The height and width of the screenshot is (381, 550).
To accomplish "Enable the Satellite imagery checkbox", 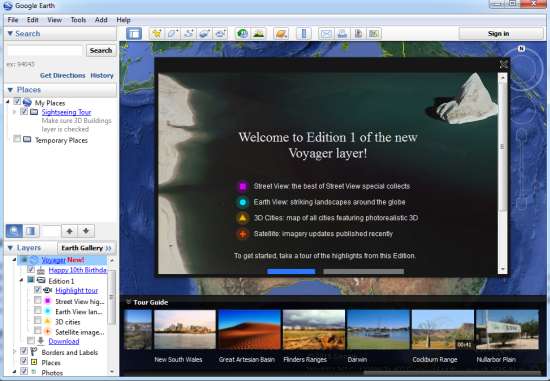I will 38,331.
